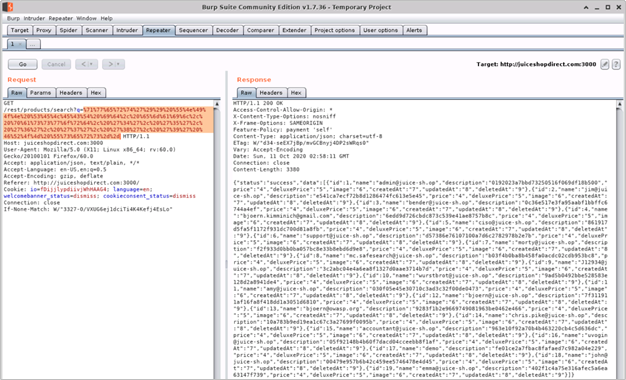626x380 pixels.
Task: Click the Content-Type response header line
Action: click(307, 136)
